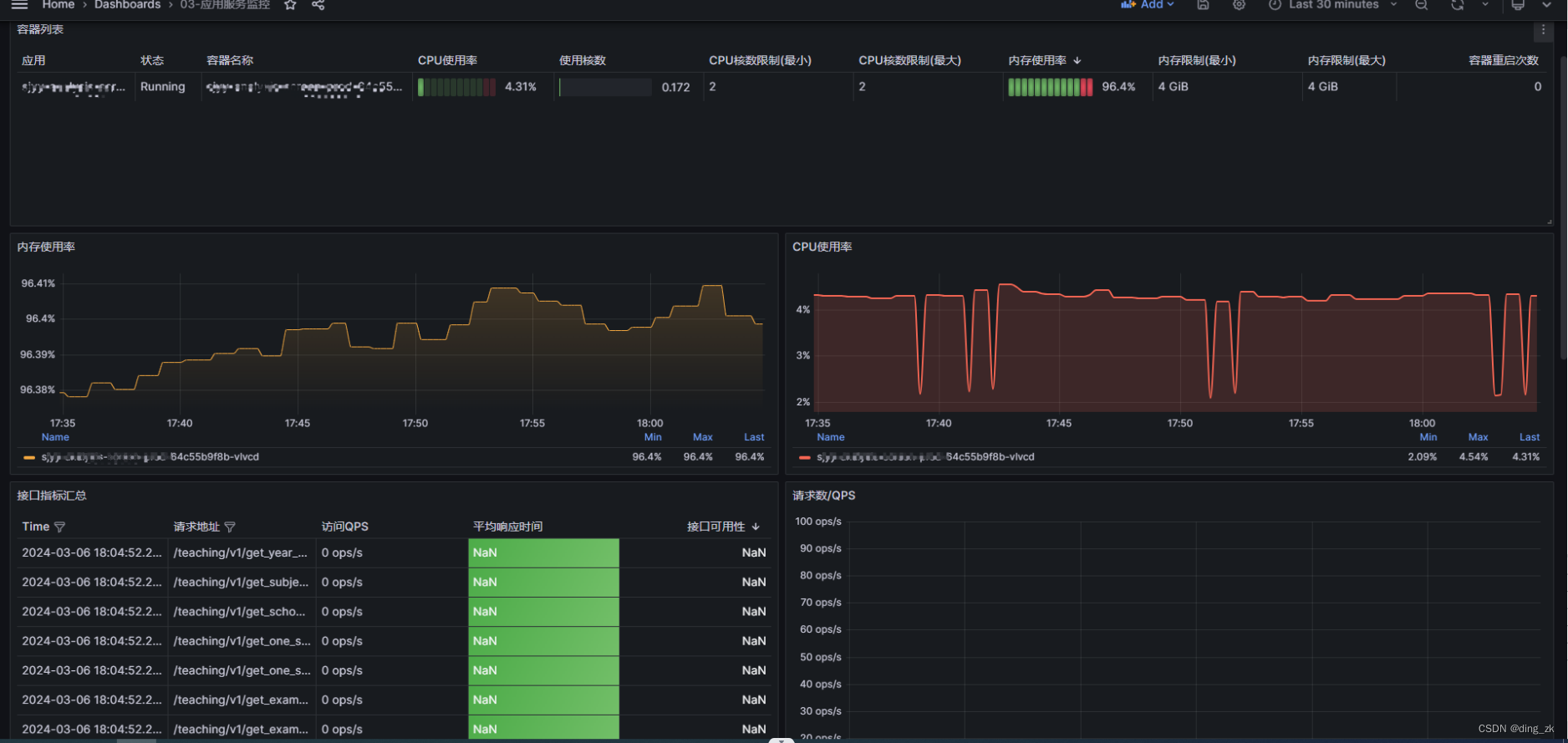Sort by 应用 column header

pyautogui.click(x=33, y=60)
